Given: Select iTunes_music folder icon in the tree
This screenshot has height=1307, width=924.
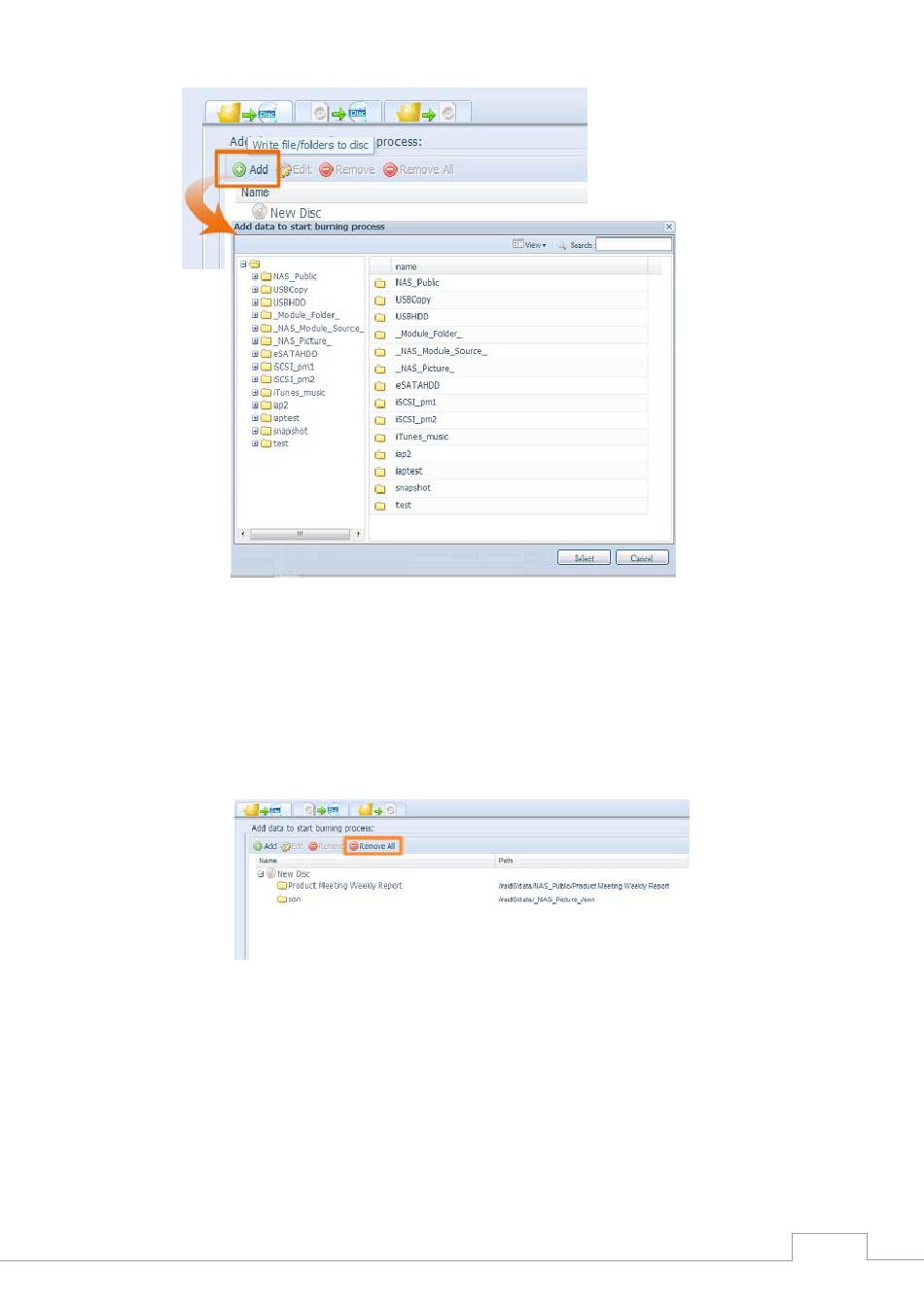Looking at the screenshot, I should point(266,392).
